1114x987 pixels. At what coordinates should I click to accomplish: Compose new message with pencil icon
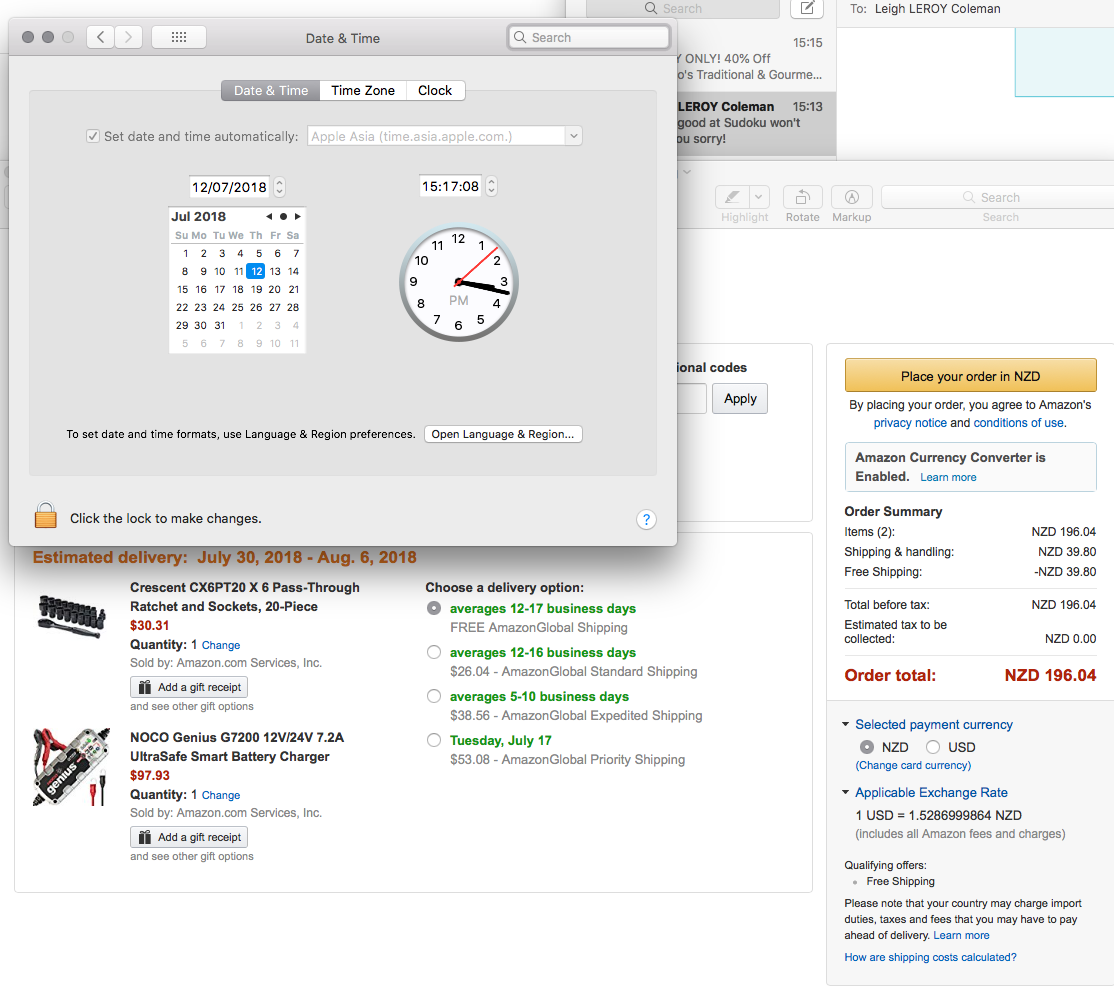pyautogui.click(x=807, y=9)
